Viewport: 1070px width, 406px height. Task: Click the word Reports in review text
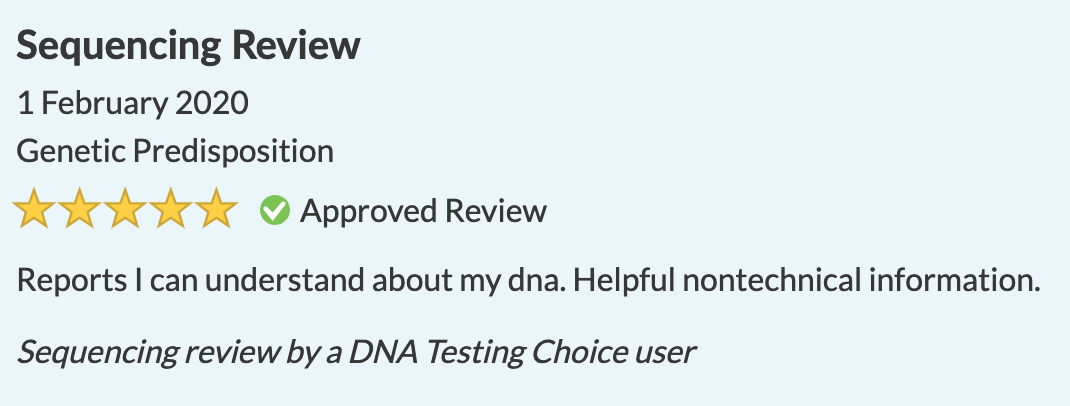[72, 280]
